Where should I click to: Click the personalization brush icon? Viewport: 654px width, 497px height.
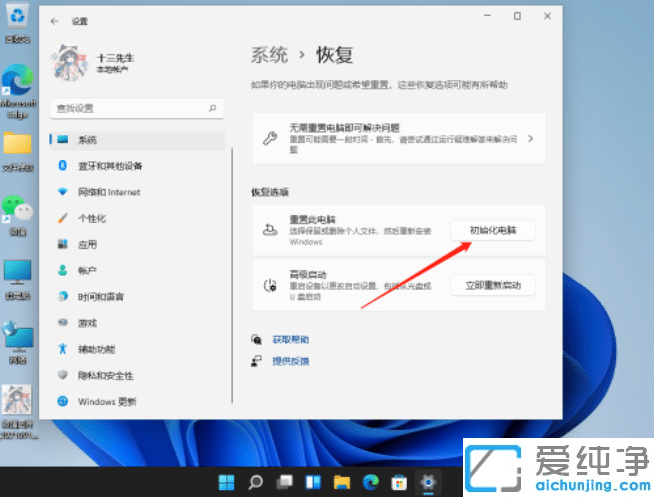(63, 218)
